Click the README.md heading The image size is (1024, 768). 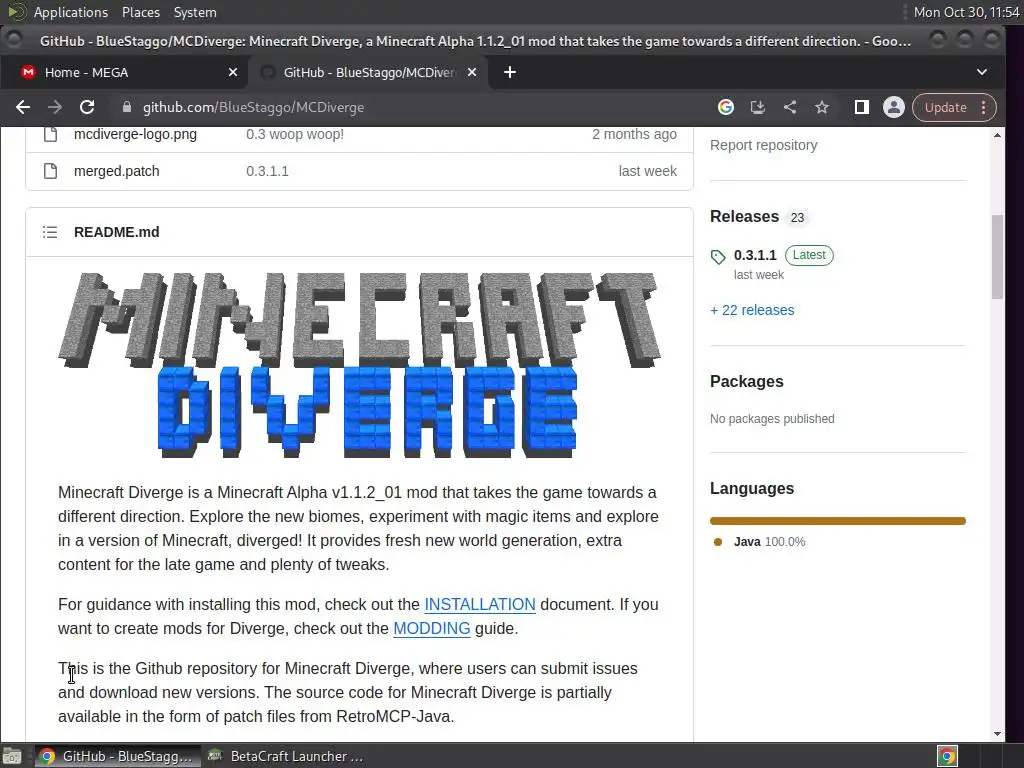(x=116, y=232)
